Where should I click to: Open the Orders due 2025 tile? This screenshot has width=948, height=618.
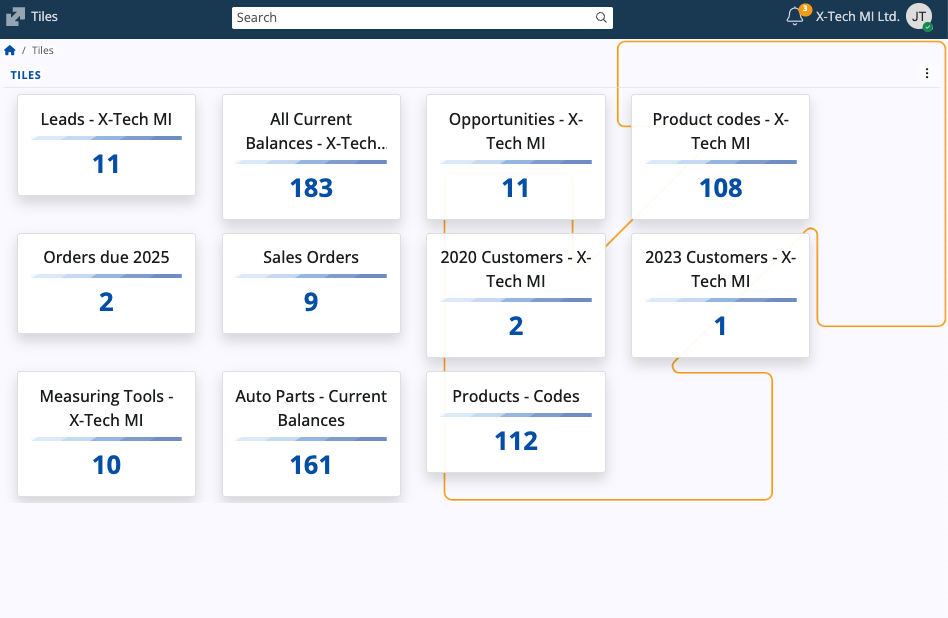(x=106, y=283)
